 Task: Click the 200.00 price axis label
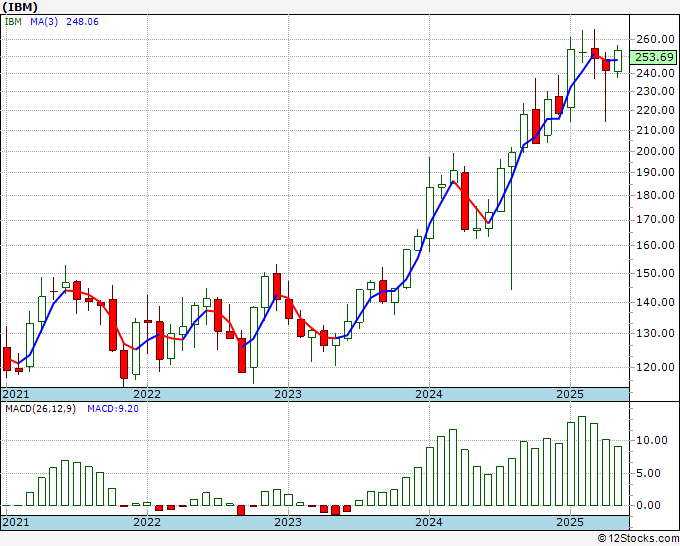655,151
